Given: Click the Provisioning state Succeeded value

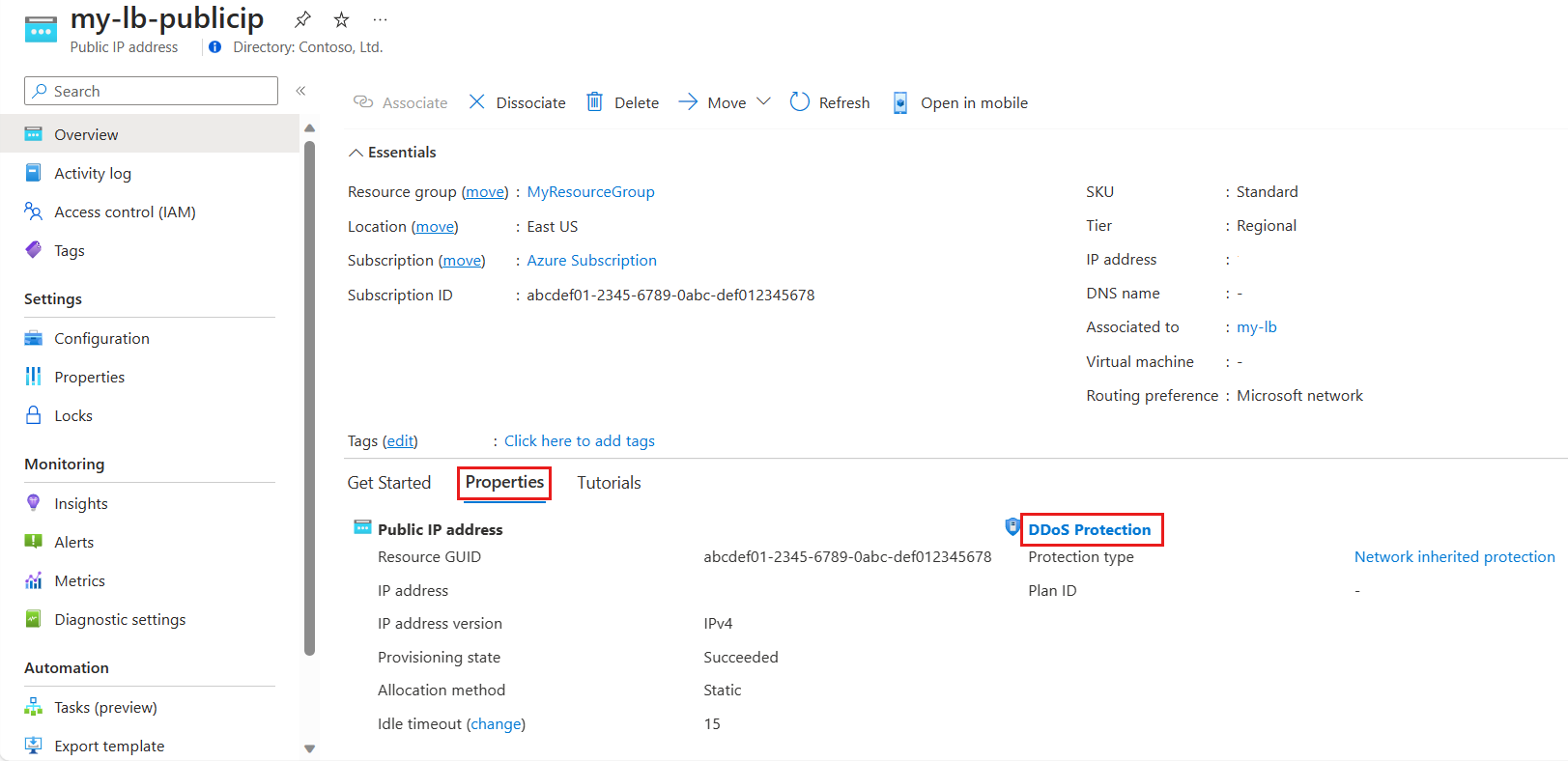Looking at the screenshot, I should pyautogui.click(x=741, y=658).
